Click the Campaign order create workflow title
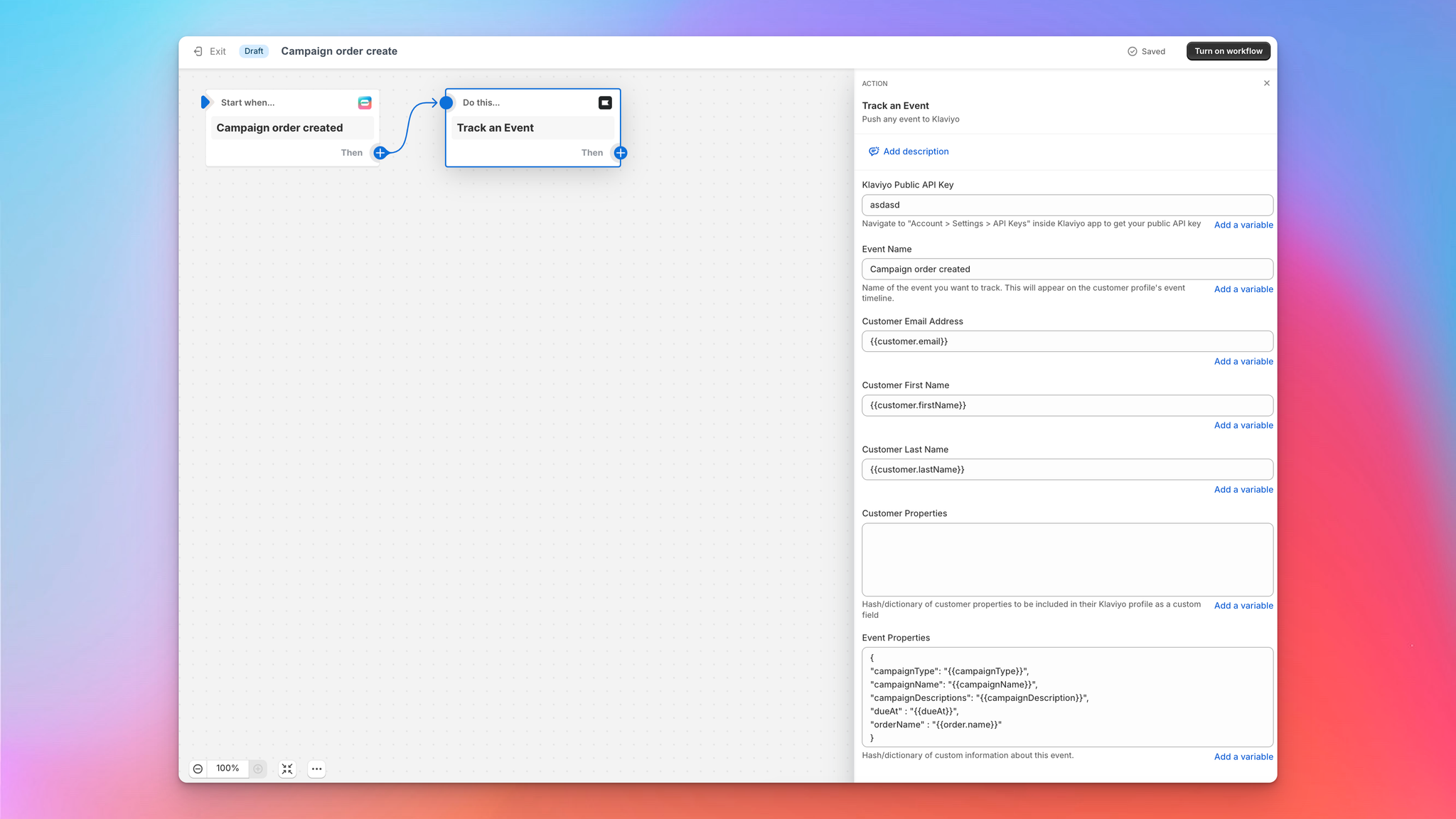1456x819 pixels. click(x=339, y=51)
